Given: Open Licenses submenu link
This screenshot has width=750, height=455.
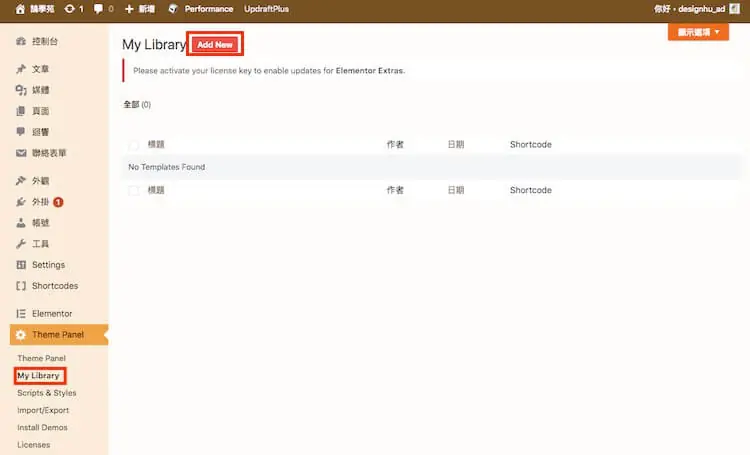Looking at the screenshot, I should (x=33, y=444).
